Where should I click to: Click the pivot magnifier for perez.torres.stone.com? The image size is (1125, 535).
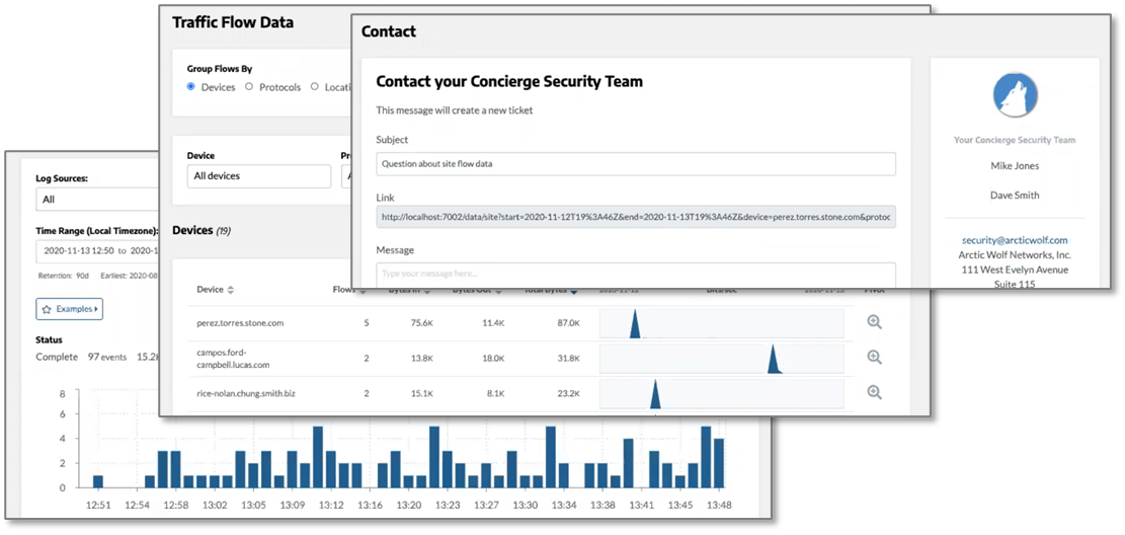pyautogui.click(x=874, y=322)
